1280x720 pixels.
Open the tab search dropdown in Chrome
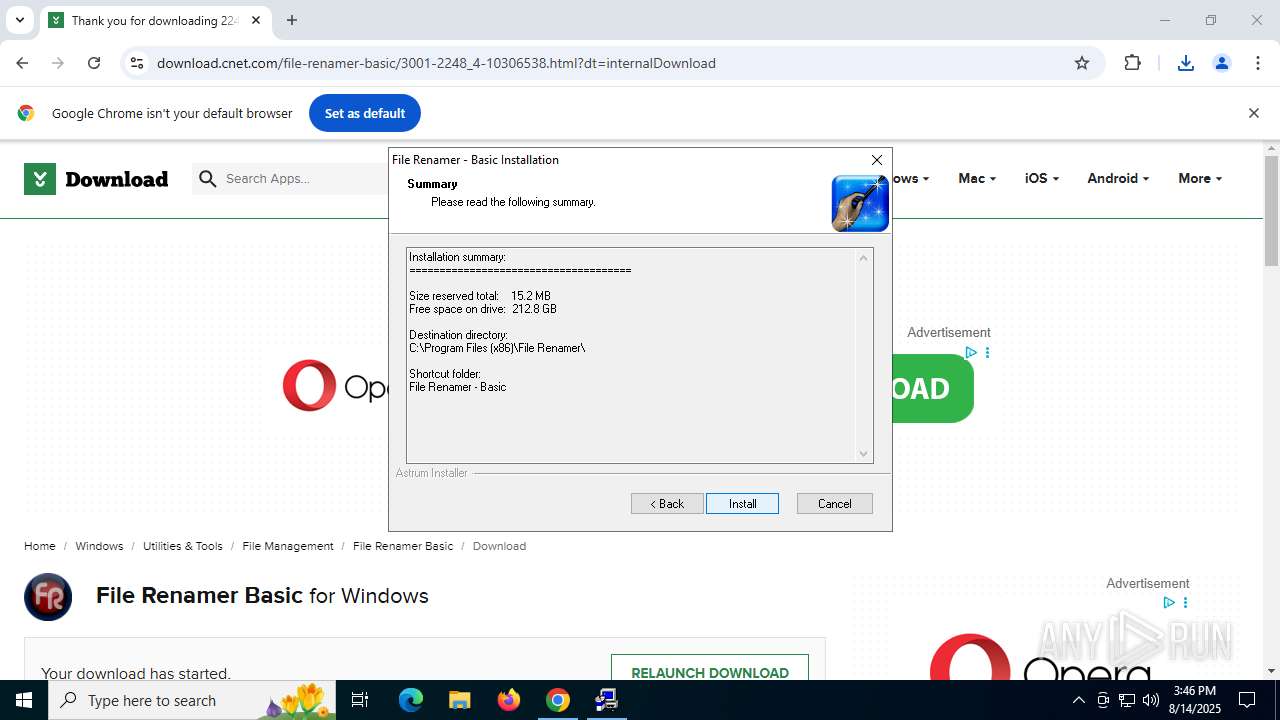click(19, 20)
